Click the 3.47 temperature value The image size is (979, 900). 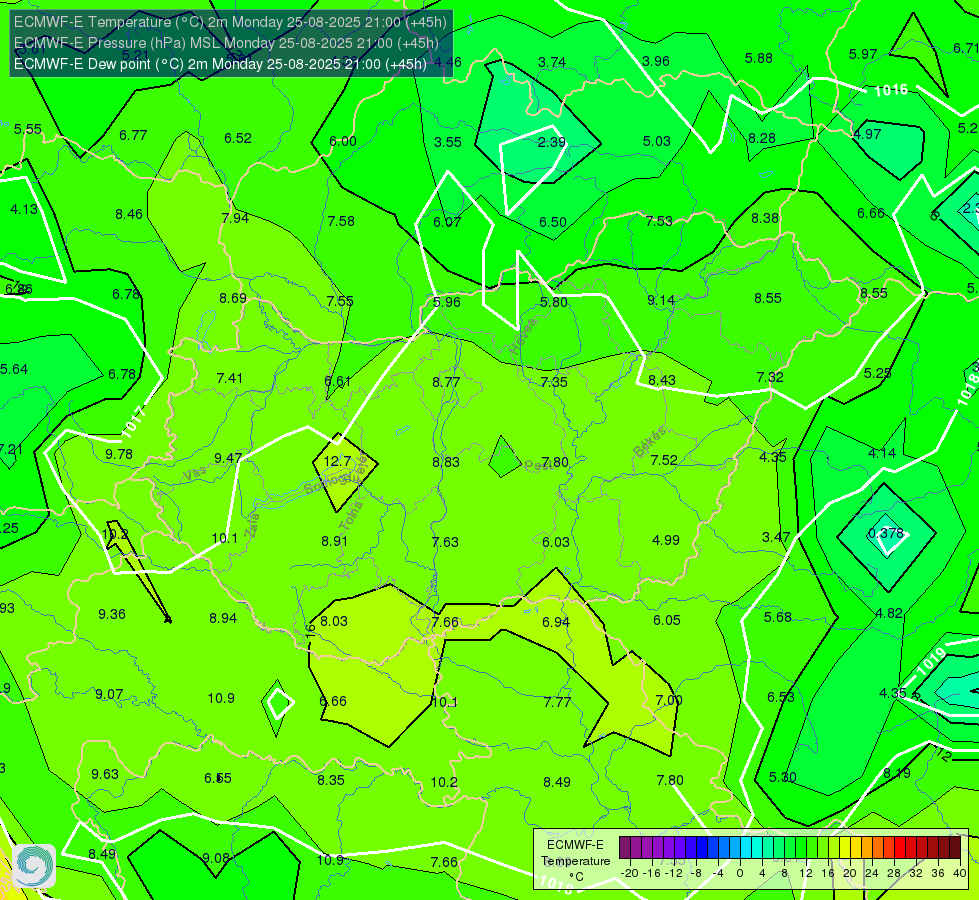(775, 537)
